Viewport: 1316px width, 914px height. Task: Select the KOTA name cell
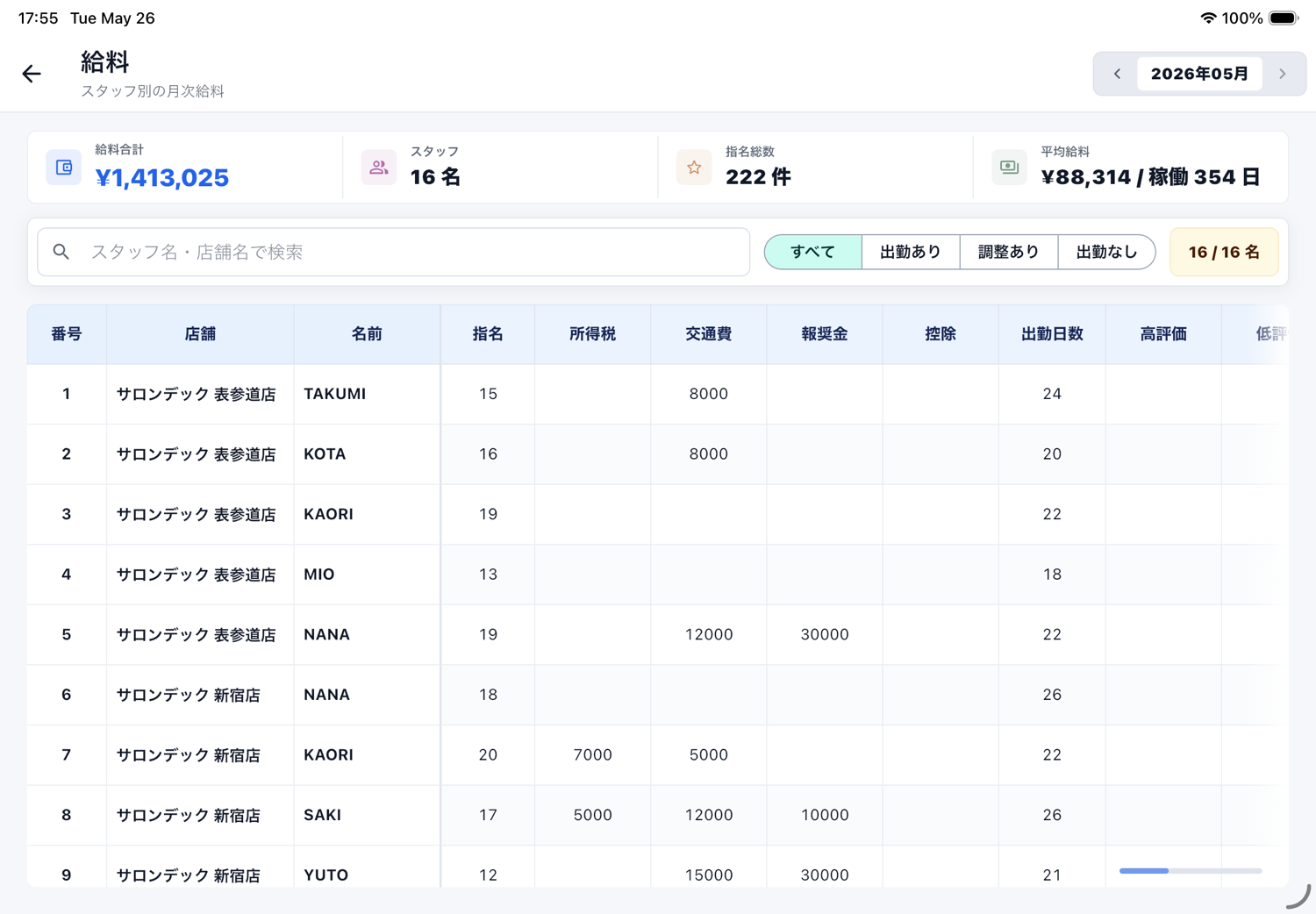click(x=367, y=454)
